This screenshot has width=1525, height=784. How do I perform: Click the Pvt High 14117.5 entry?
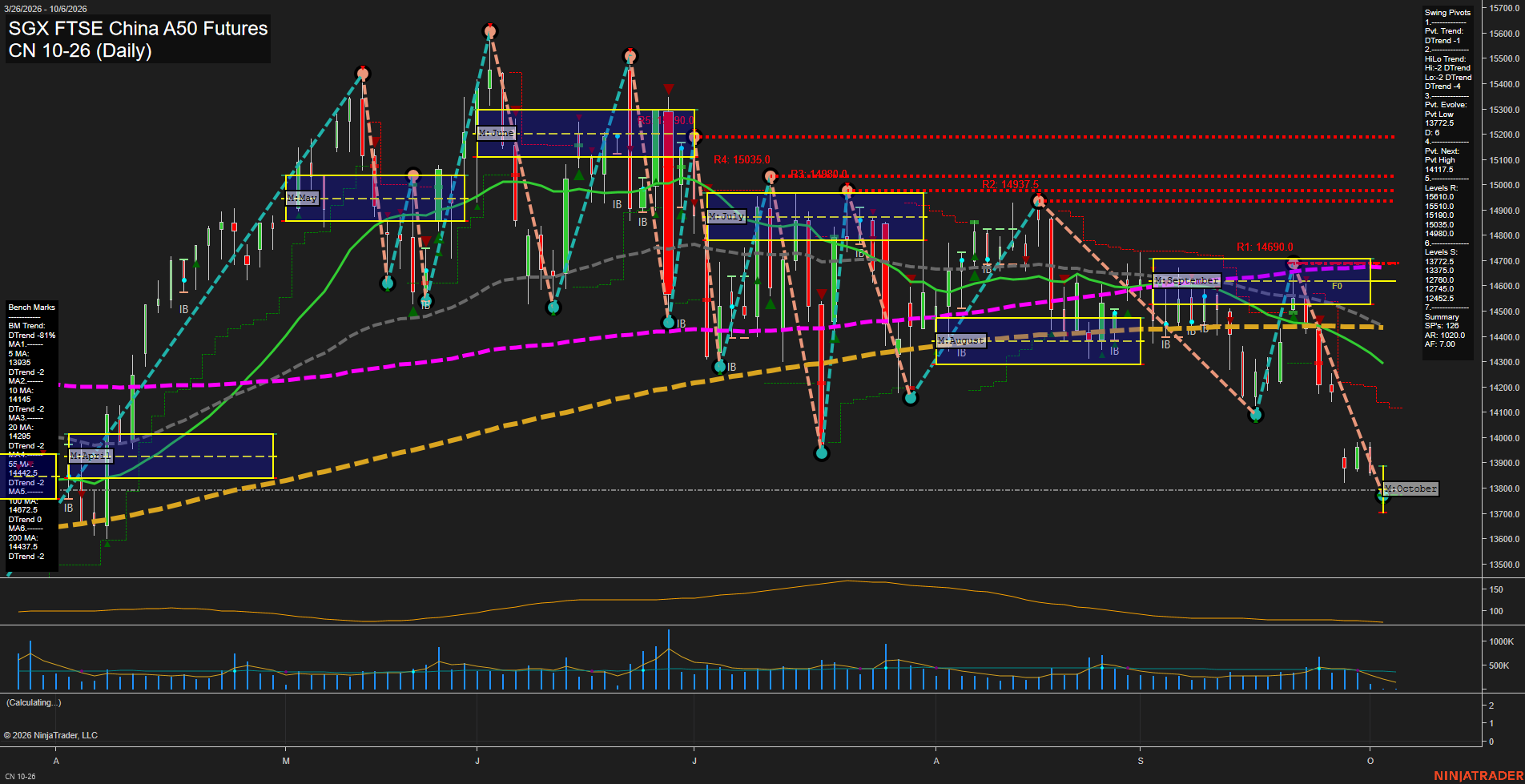[1439, 165]
